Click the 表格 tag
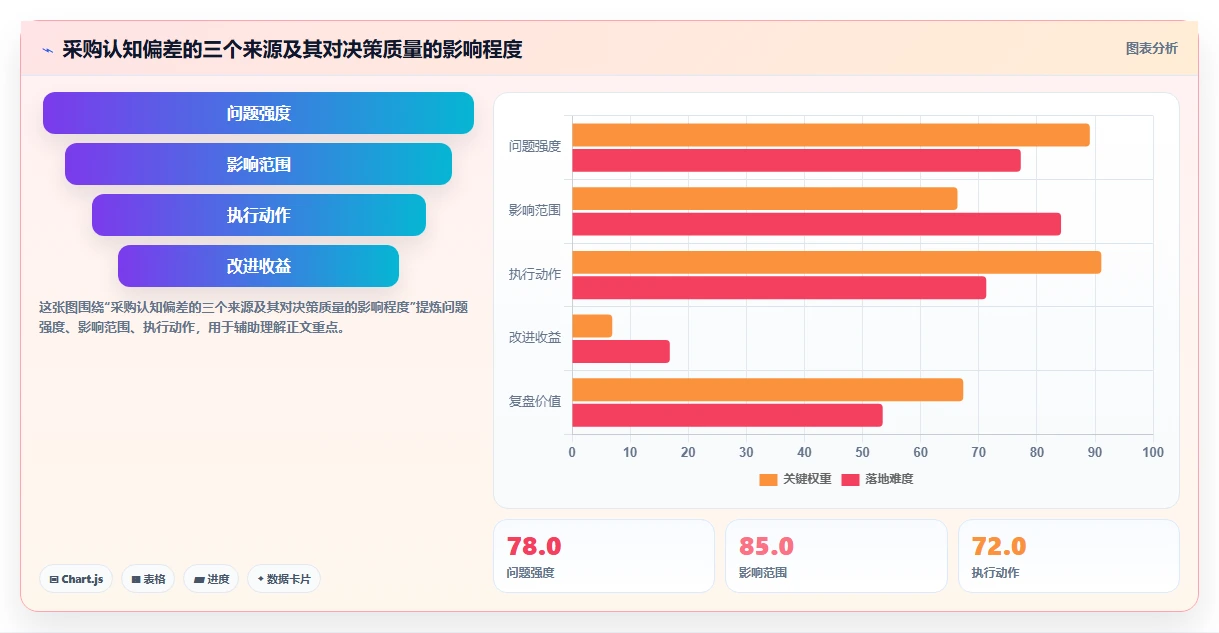This screenshot has width=1219, height=633. [x=148, y=579]
